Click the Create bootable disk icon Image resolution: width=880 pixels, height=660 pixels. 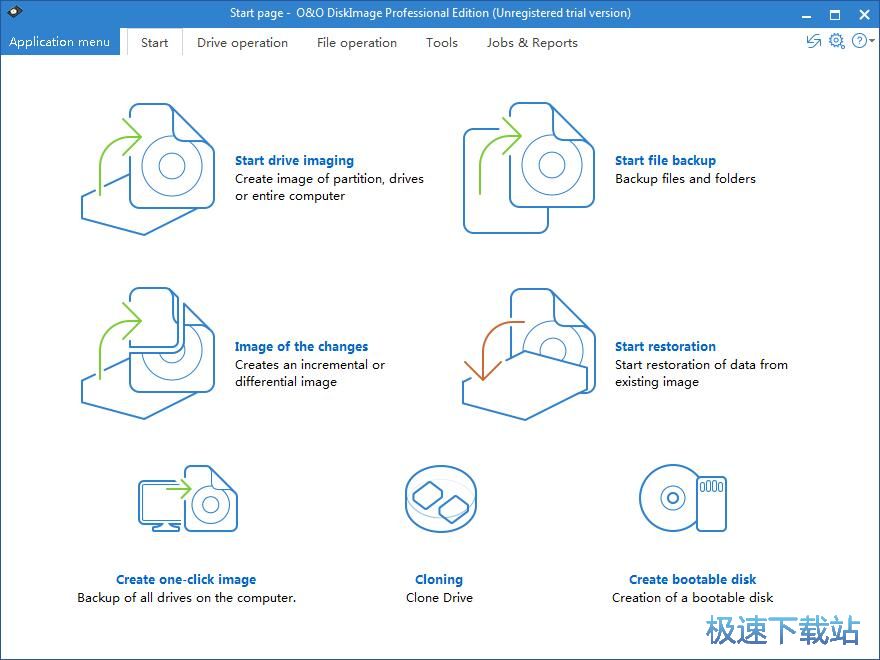683,498
